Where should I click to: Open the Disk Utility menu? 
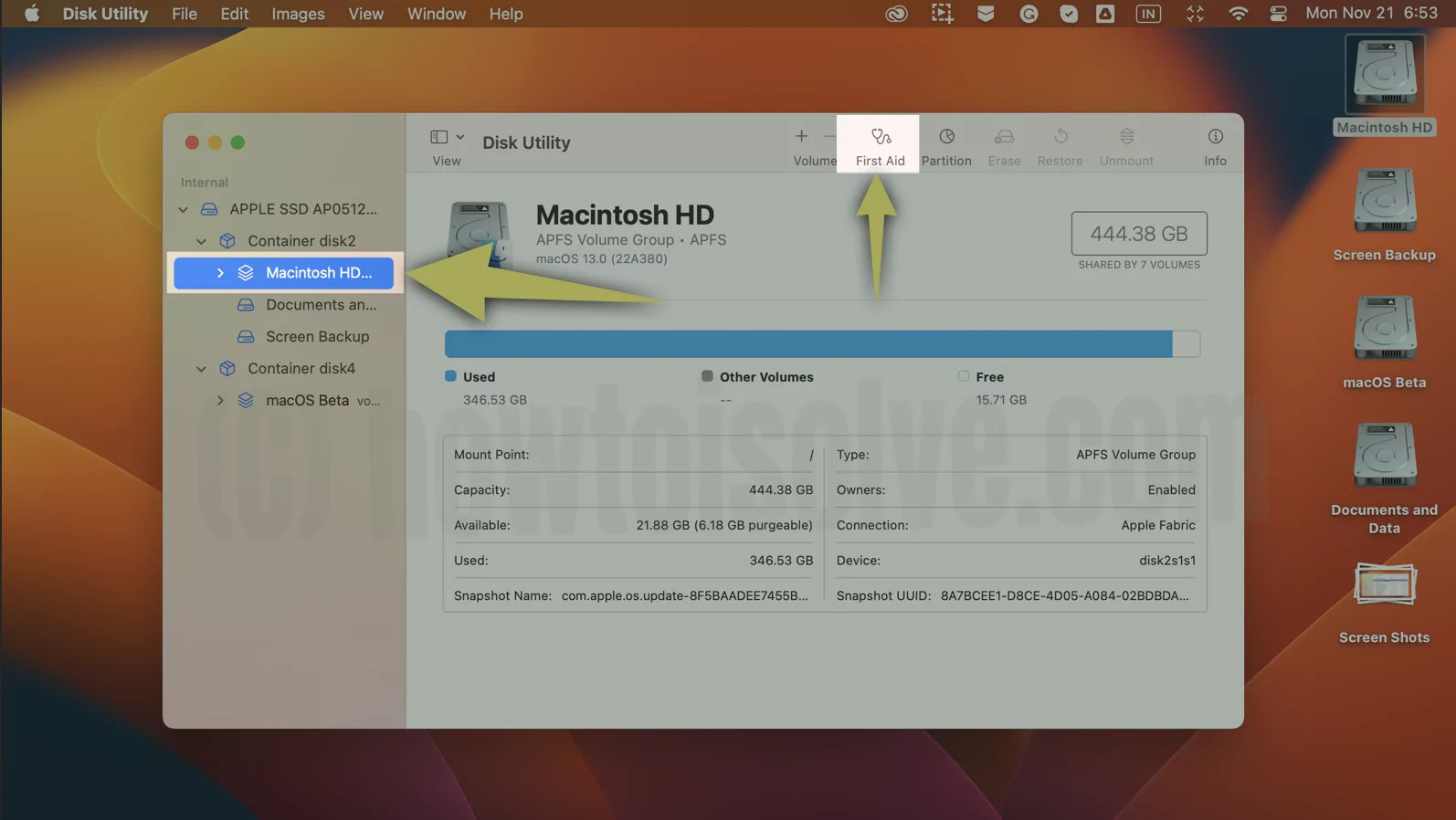[105, 14]
